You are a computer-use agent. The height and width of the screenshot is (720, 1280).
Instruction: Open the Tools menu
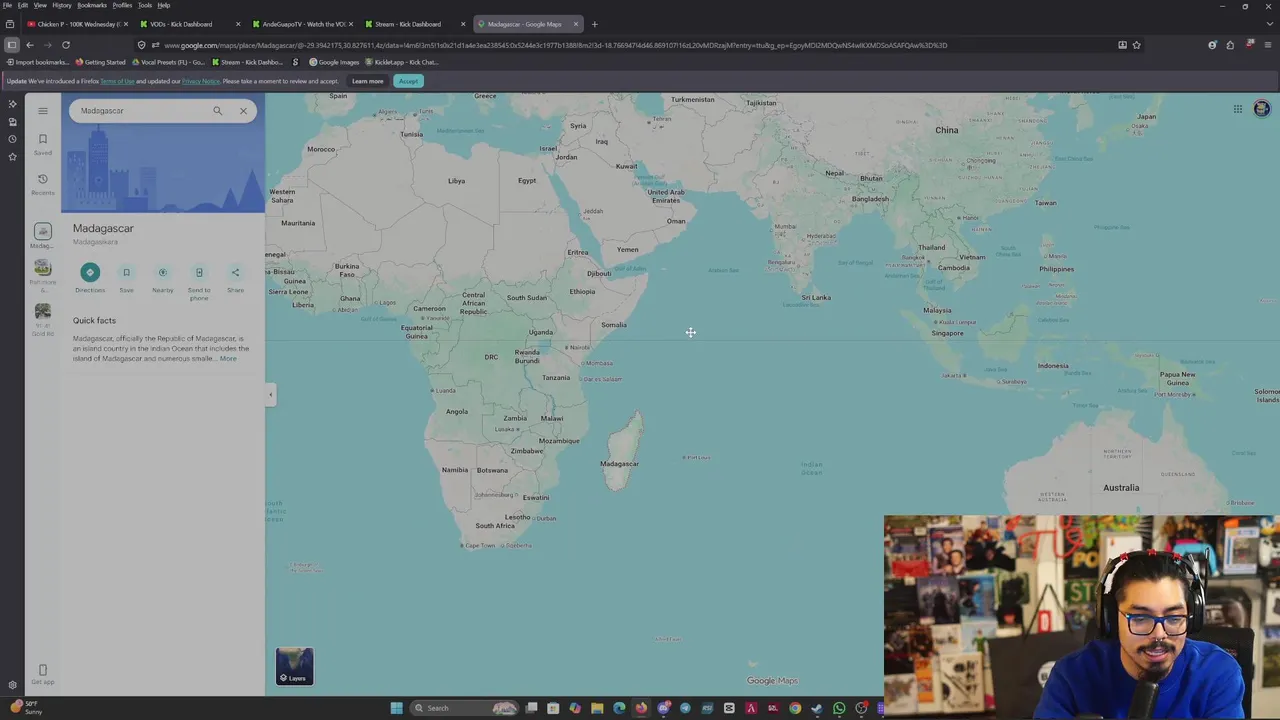pyautogui.click(x=145, y=5)
